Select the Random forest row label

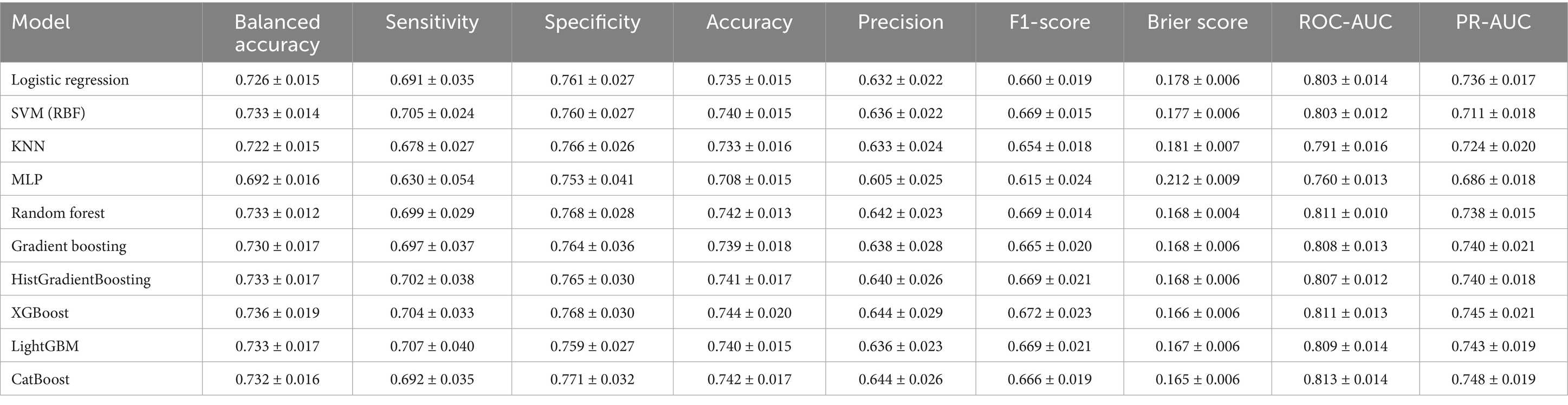coord(58,213)
